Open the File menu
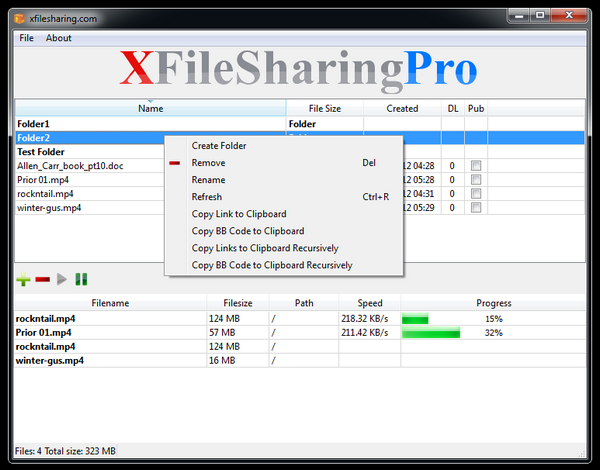600x470 pixels. click(26, 38)
